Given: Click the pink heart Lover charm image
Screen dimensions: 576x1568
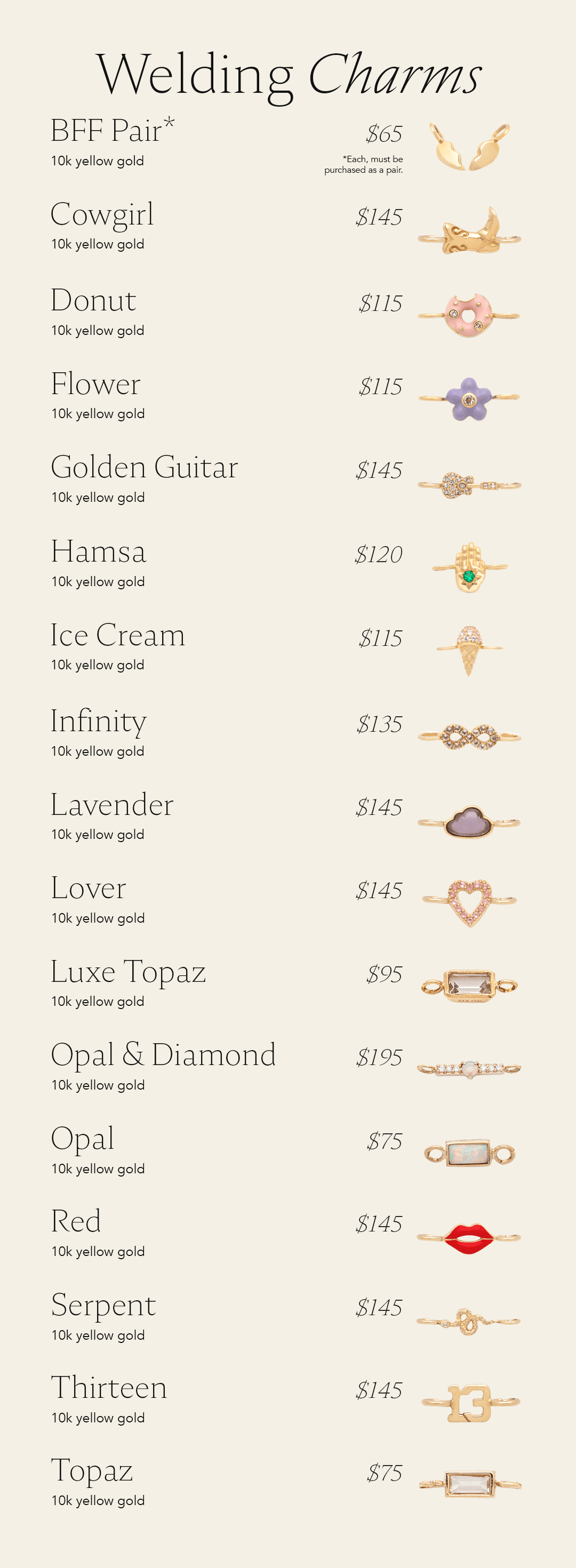Looking at the screenshot, I should (x=469, y=901).
